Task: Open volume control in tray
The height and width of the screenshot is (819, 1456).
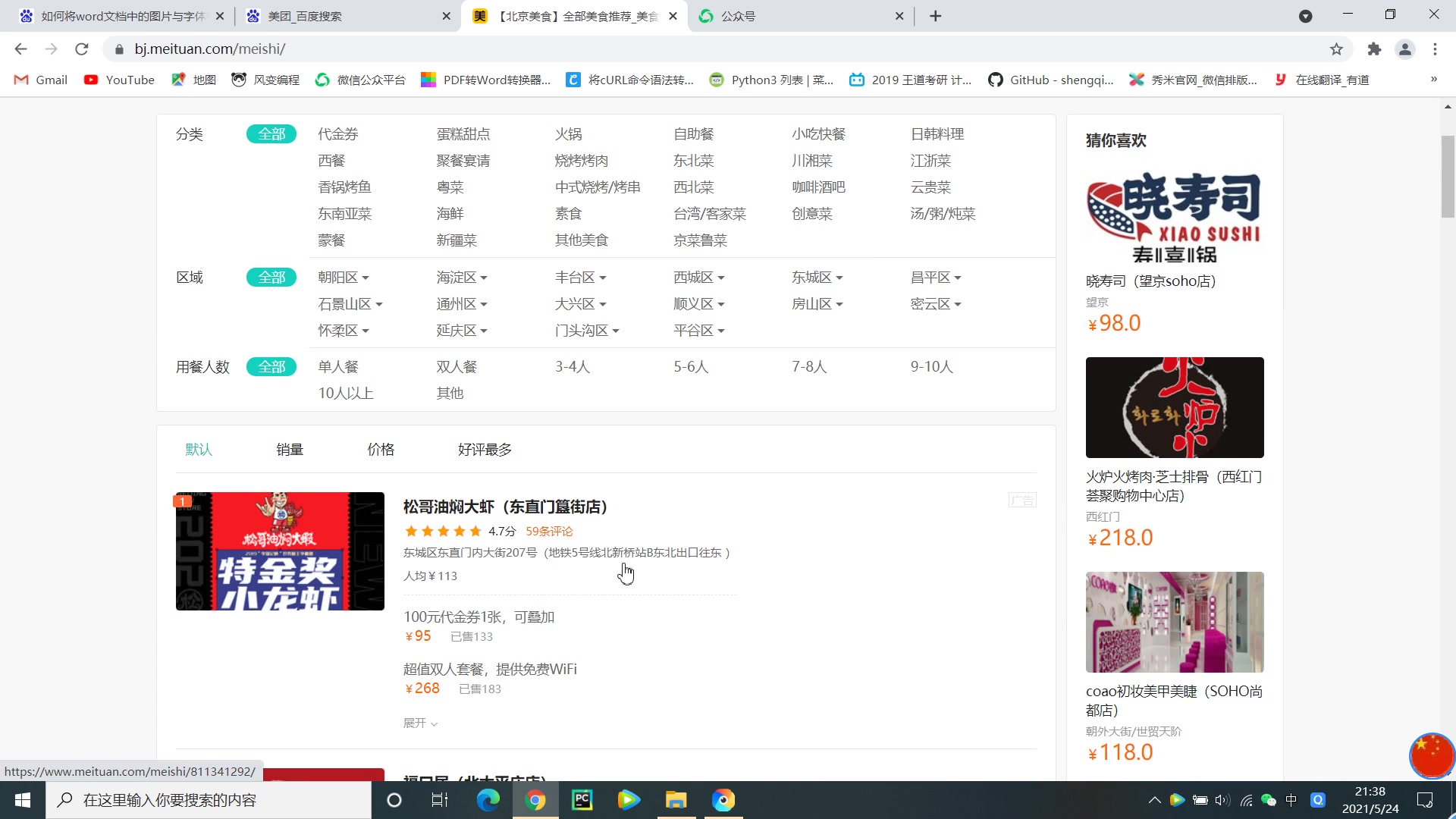Action: pyautogui.click(x=1222, y=800)
